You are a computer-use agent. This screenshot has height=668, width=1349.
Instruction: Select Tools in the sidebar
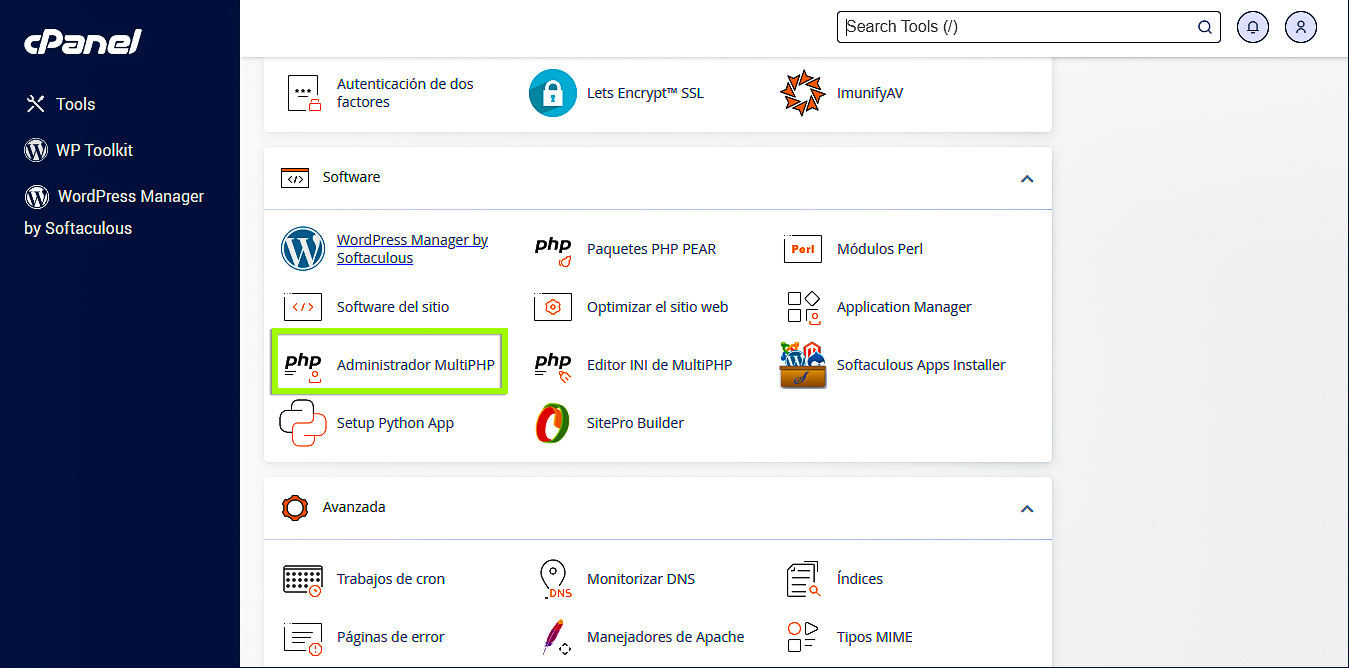(76, 103)
